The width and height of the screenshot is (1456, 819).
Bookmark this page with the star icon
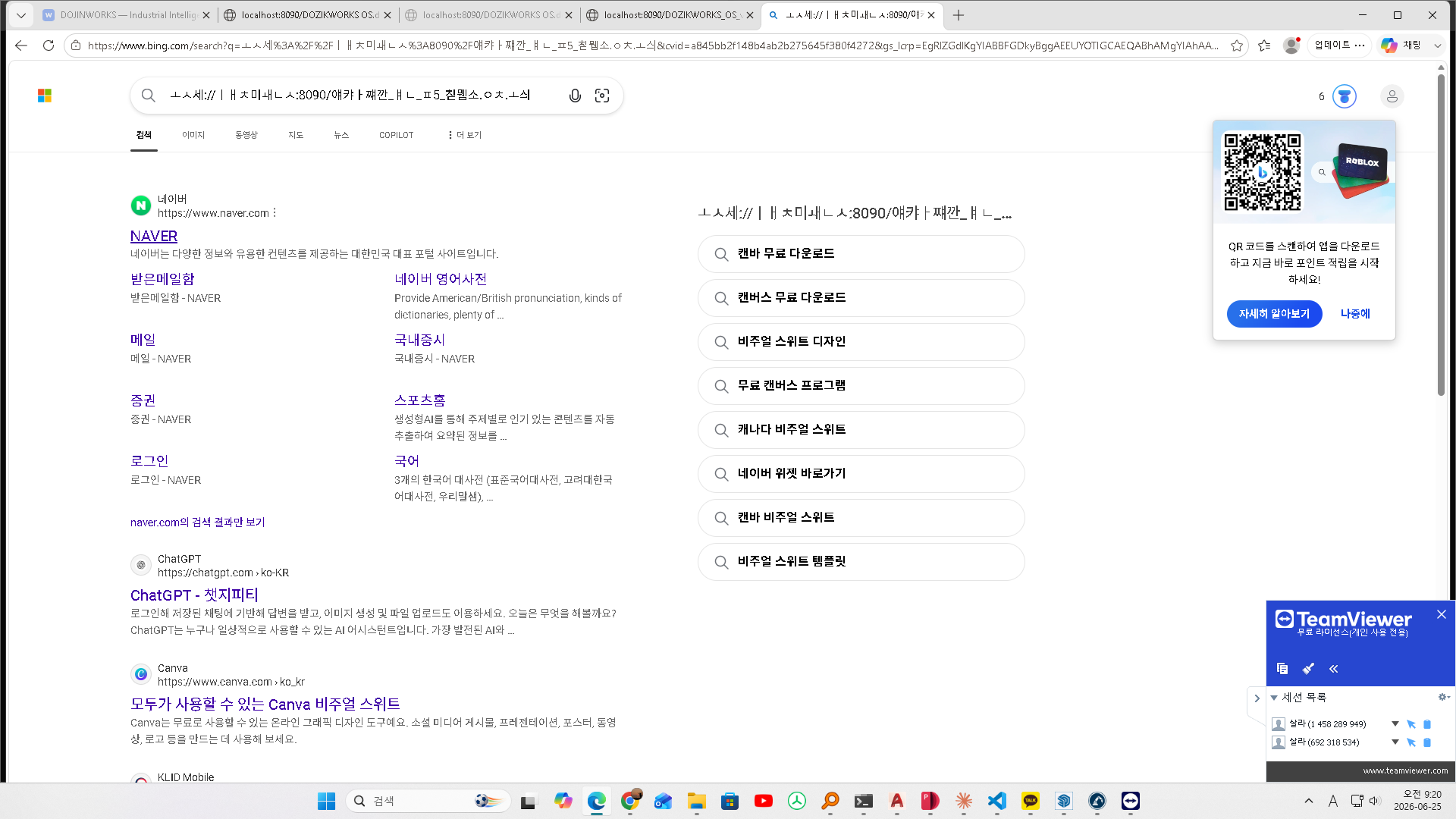click(1237, 45)
